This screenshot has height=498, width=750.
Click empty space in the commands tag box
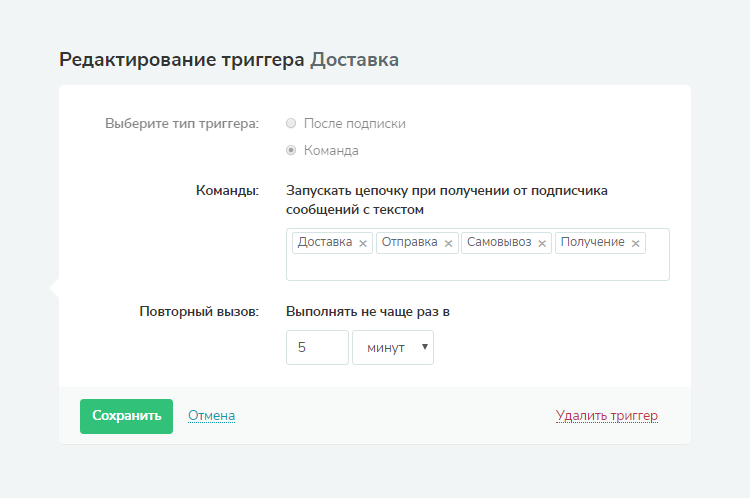click(477, 267)
